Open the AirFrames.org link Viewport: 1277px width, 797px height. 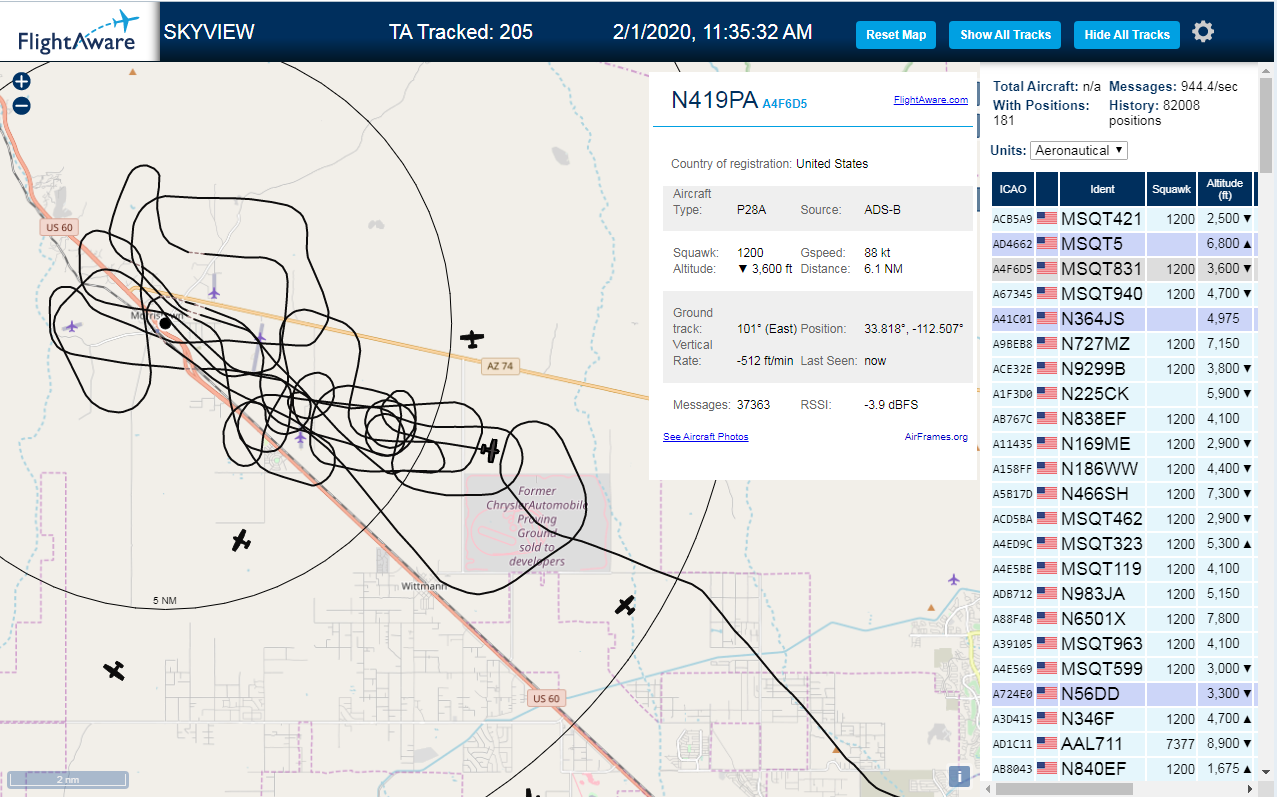pos(936,437)
